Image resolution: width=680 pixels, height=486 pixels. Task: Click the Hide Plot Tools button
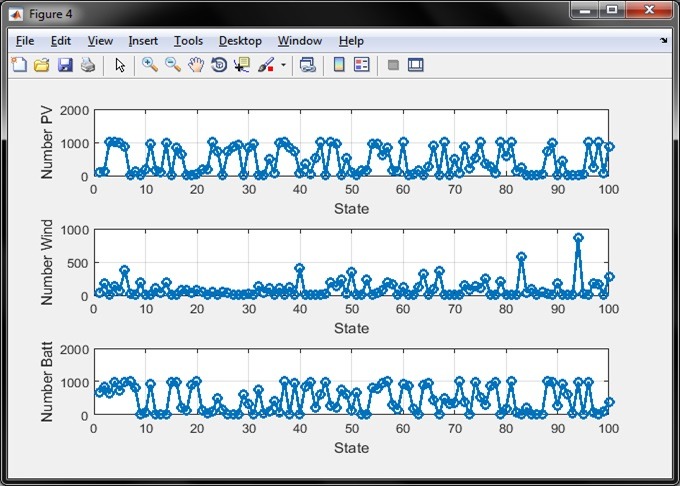[393, 65]
